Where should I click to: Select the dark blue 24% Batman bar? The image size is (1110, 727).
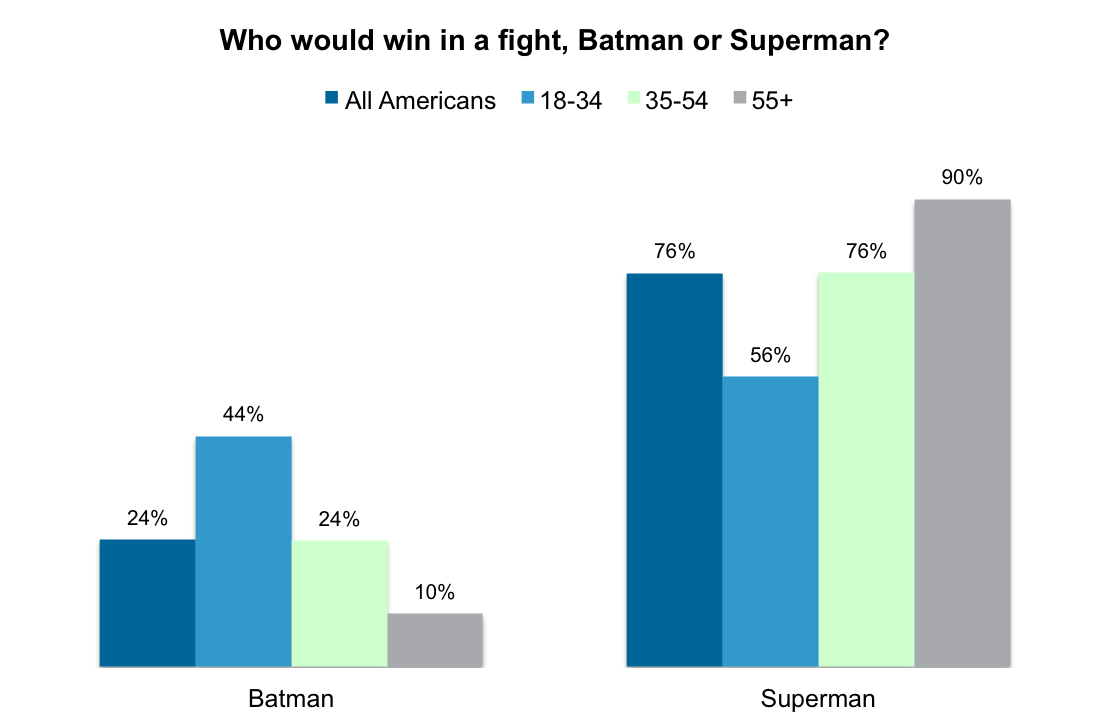coord(147,603)
